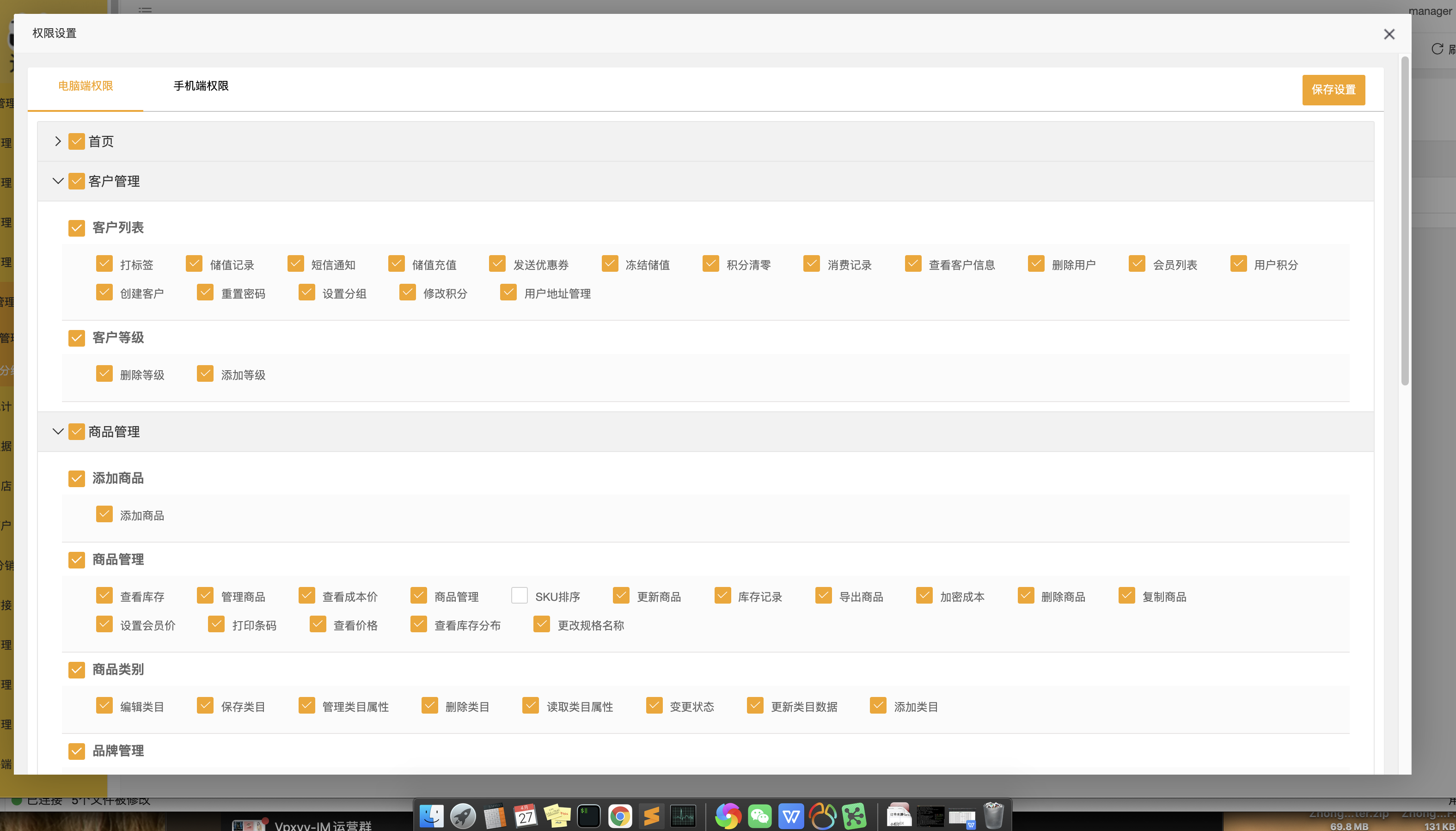Uncheck the 商品类别 group checkbox
Screen dimensions: 1456x831
[x=76, y=670]
